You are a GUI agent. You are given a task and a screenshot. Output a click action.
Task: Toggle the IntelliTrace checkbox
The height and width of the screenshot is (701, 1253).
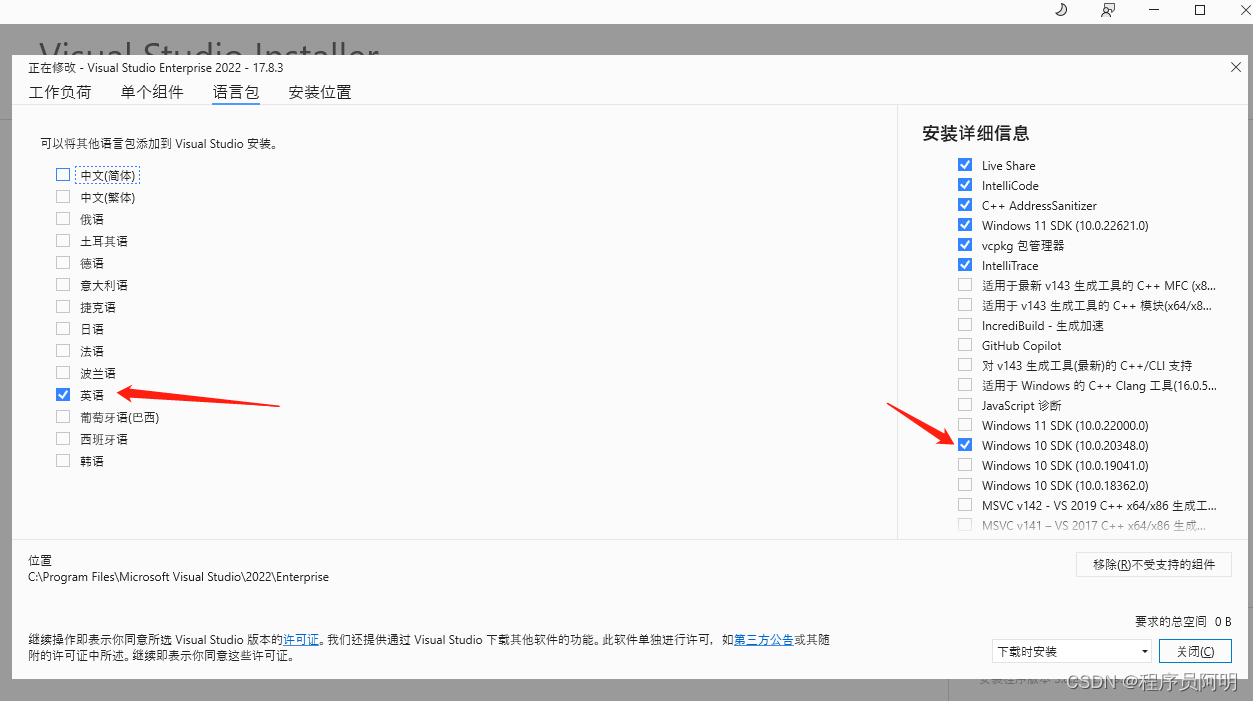click(965, 265)
